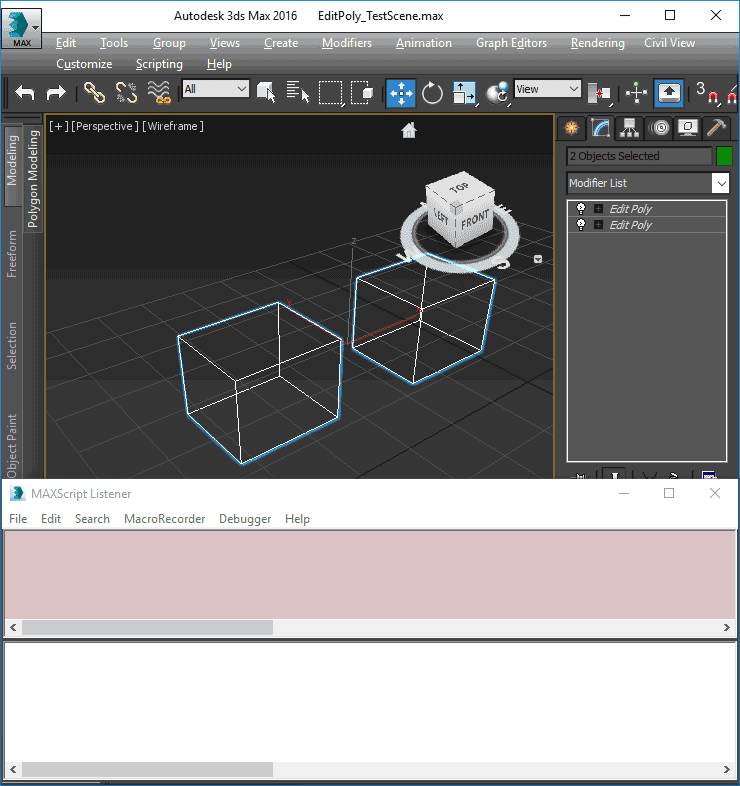This screenshot has height=786, width=740.
Task: Click the Undo arrow in main toolbar
Action: click(x=25, y=93)
